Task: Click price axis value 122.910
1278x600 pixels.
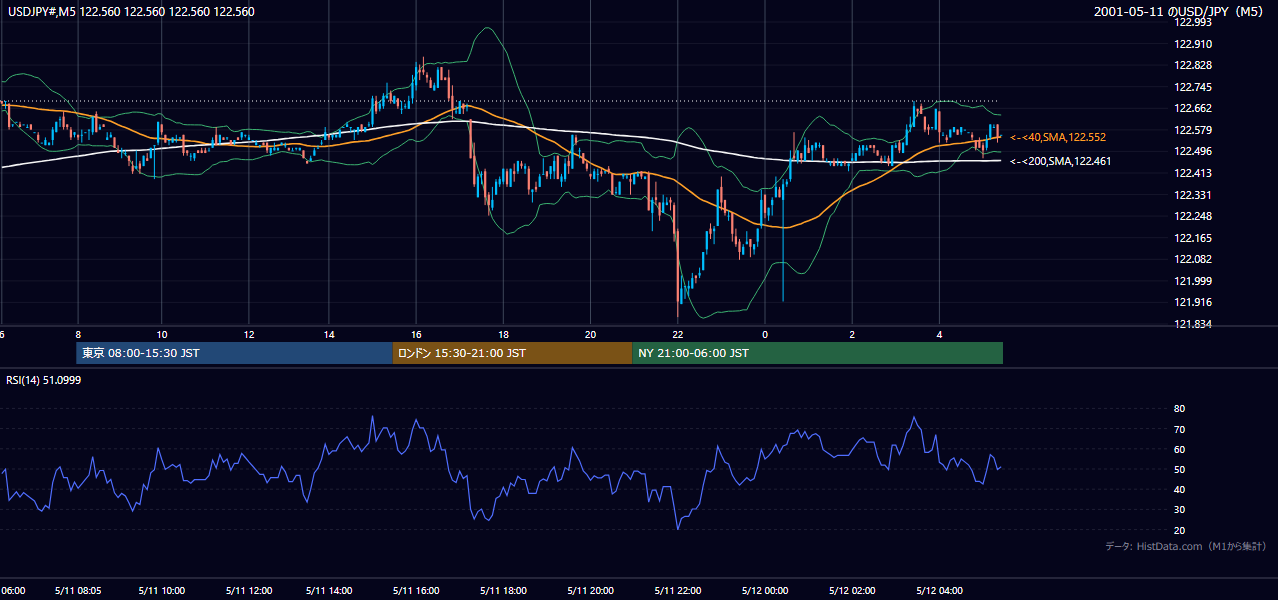Action: point(1193,44)
